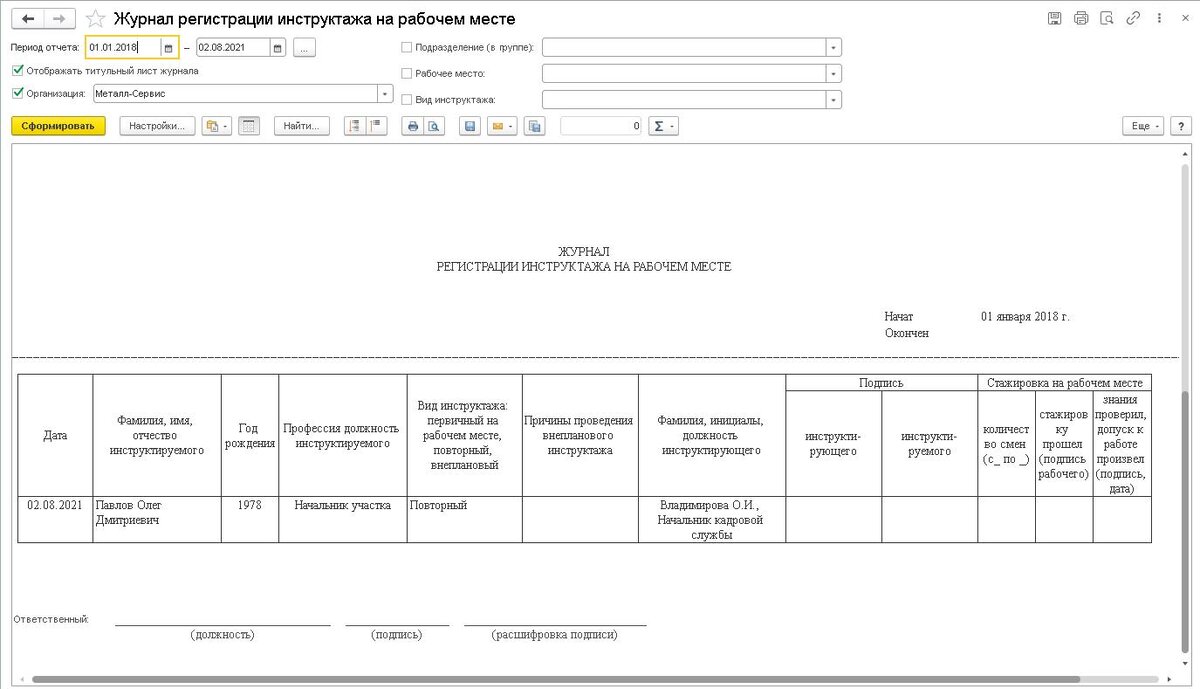Viewport: 1200px width, 689px height.
Task: Click the Найти... search button
Action: [x=302, y=126]
